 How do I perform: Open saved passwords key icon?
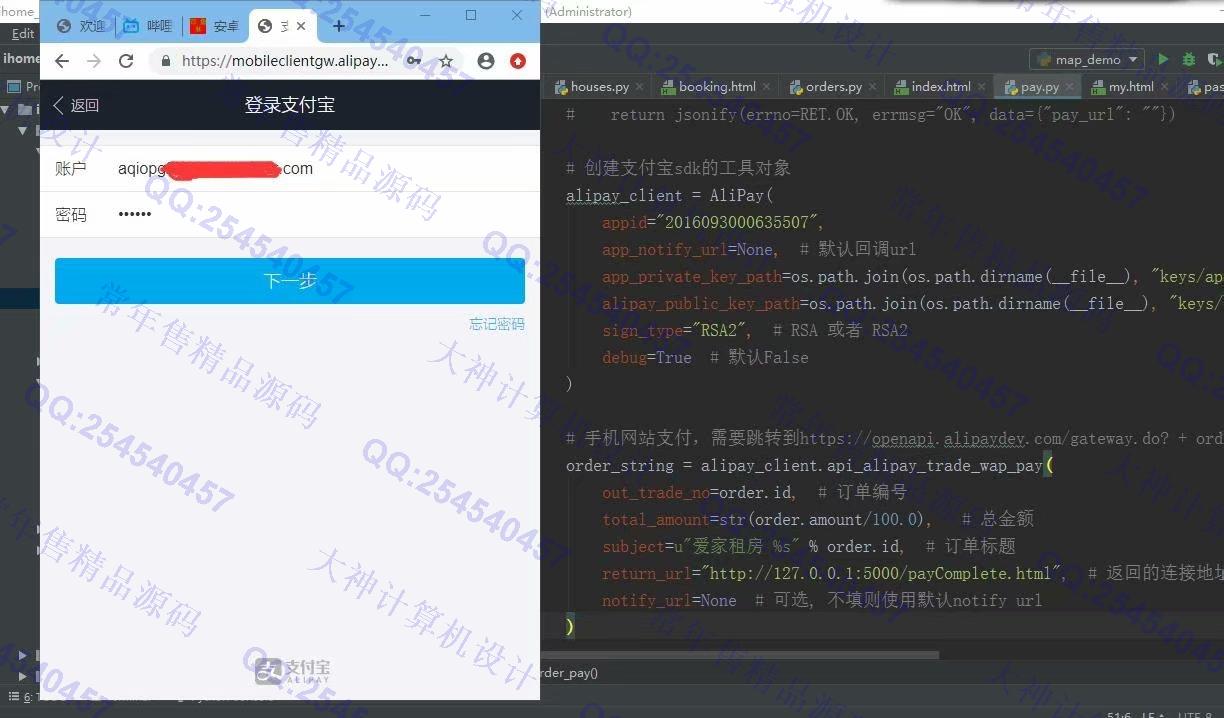click(x=413, y=61)
